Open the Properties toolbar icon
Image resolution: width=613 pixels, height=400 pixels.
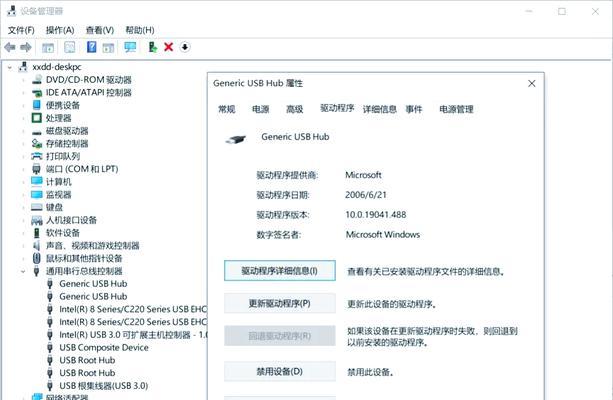click(69, 47)
